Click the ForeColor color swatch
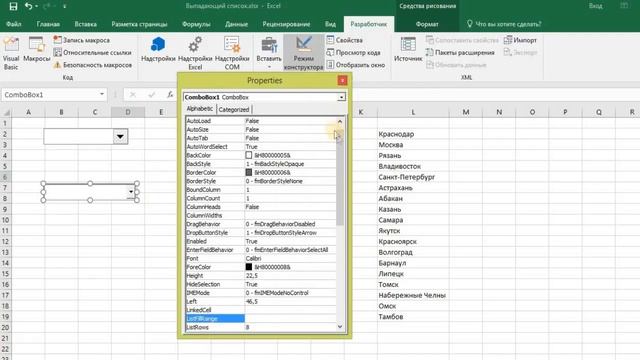This screenshot has height=360, width=640. 249,267
